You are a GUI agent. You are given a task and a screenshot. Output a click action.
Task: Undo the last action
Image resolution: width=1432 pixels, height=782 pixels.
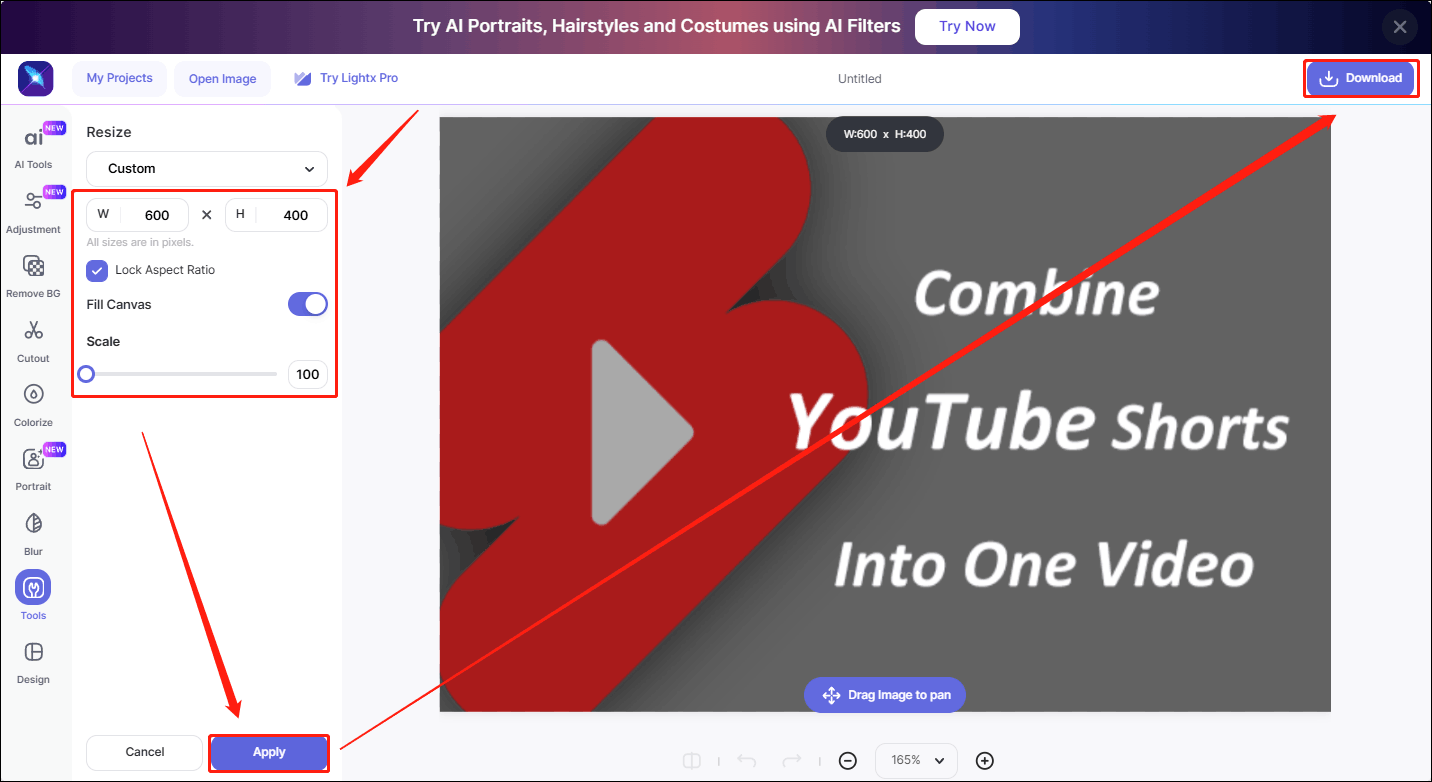[746, 761]
